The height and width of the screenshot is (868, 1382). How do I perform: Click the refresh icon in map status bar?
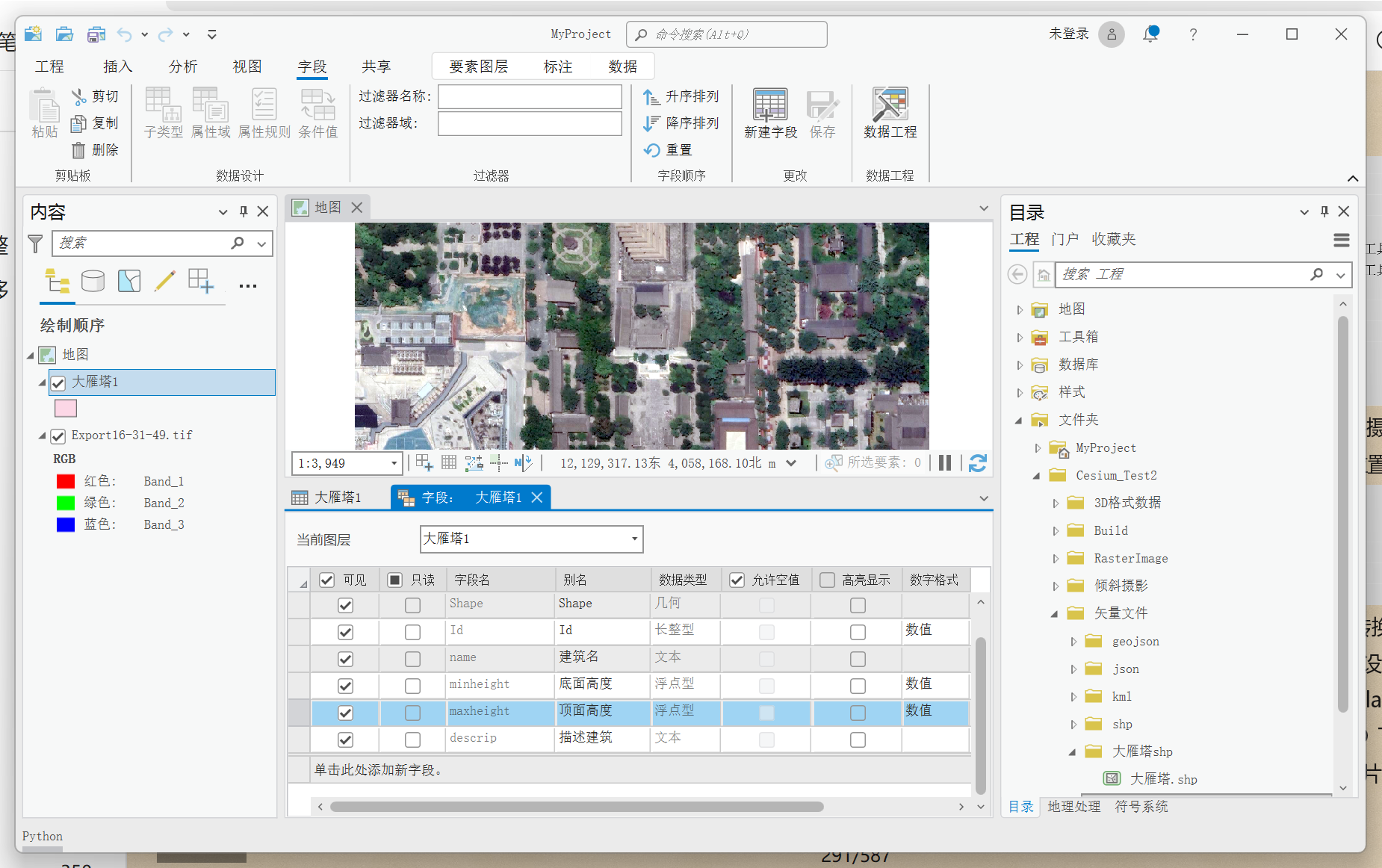point(977,463)
